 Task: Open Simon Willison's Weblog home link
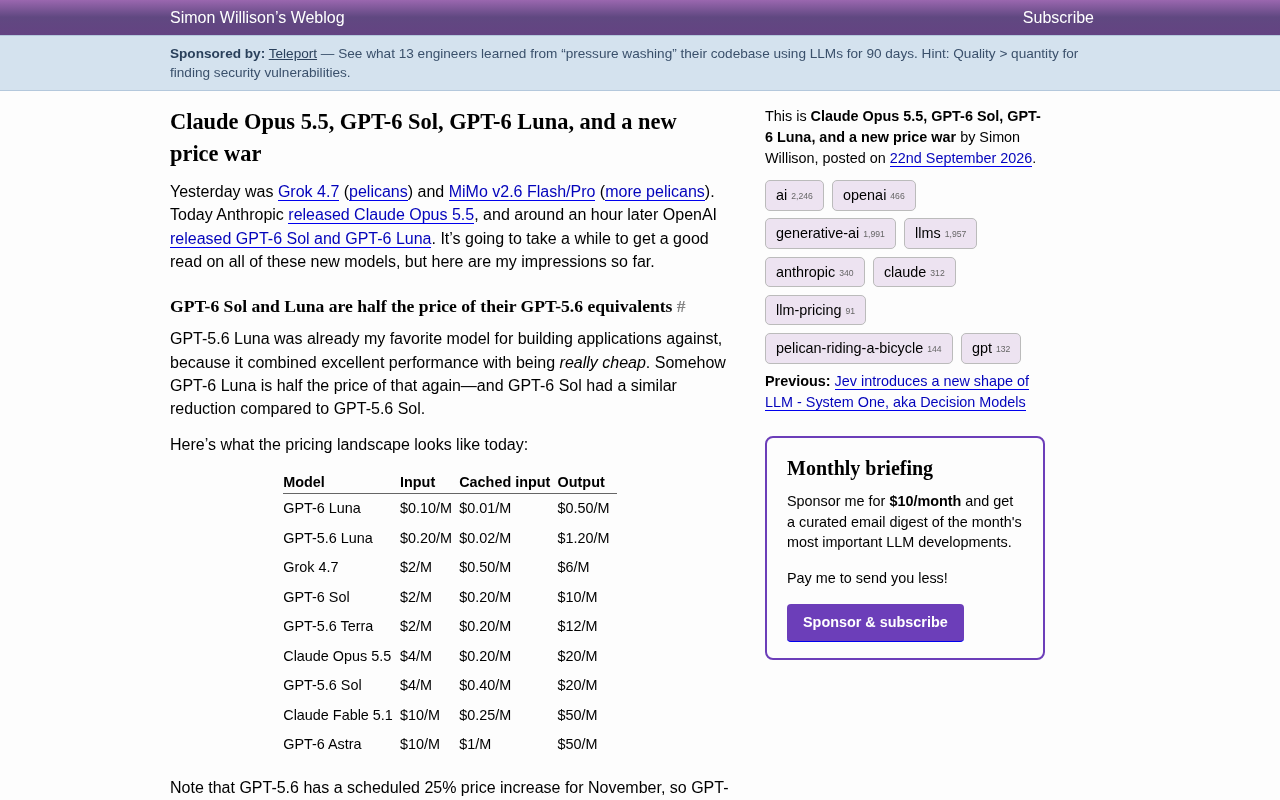tap(257, 17)
